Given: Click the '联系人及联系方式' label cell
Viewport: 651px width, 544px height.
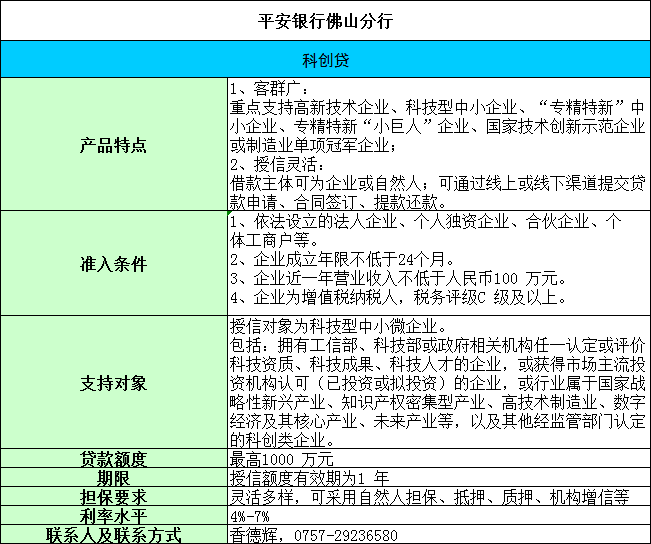Looking at the screenshot, I should coord(114,534).
